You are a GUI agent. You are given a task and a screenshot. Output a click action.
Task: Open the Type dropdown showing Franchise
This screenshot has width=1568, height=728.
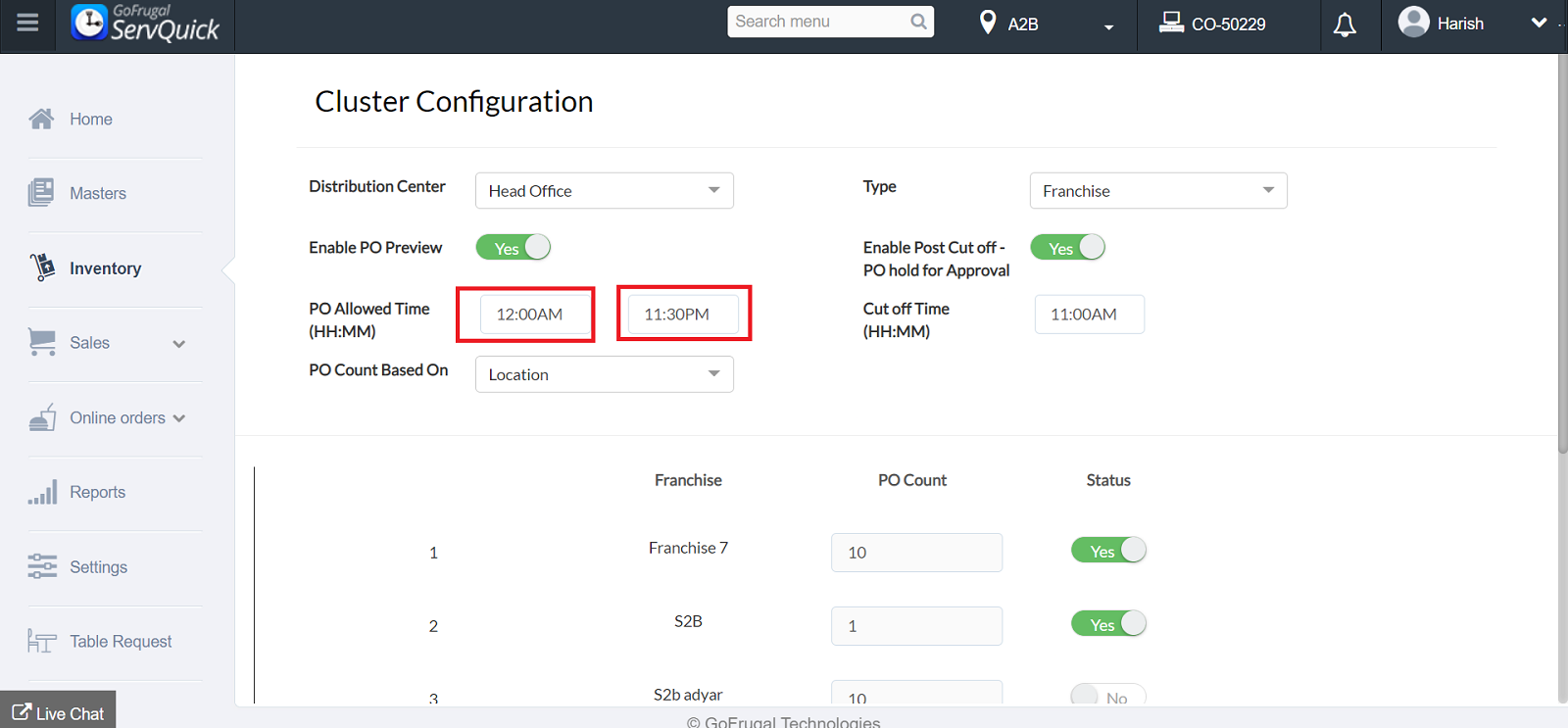(1157, 191)
